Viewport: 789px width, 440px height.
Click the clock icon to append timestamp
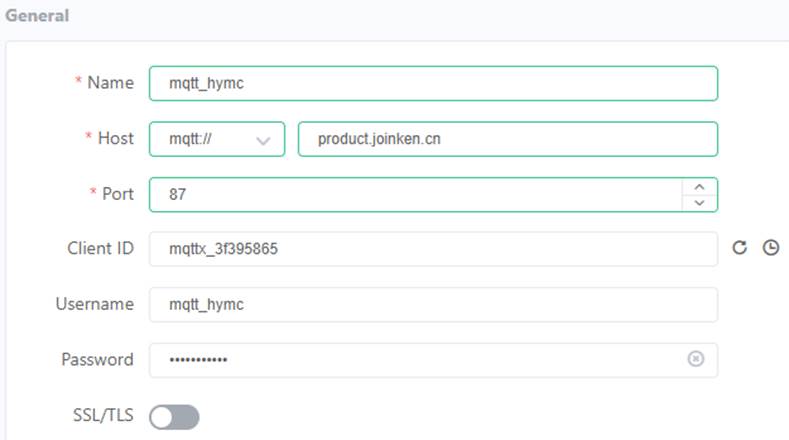pyautogui.click(x=770, y=248)
